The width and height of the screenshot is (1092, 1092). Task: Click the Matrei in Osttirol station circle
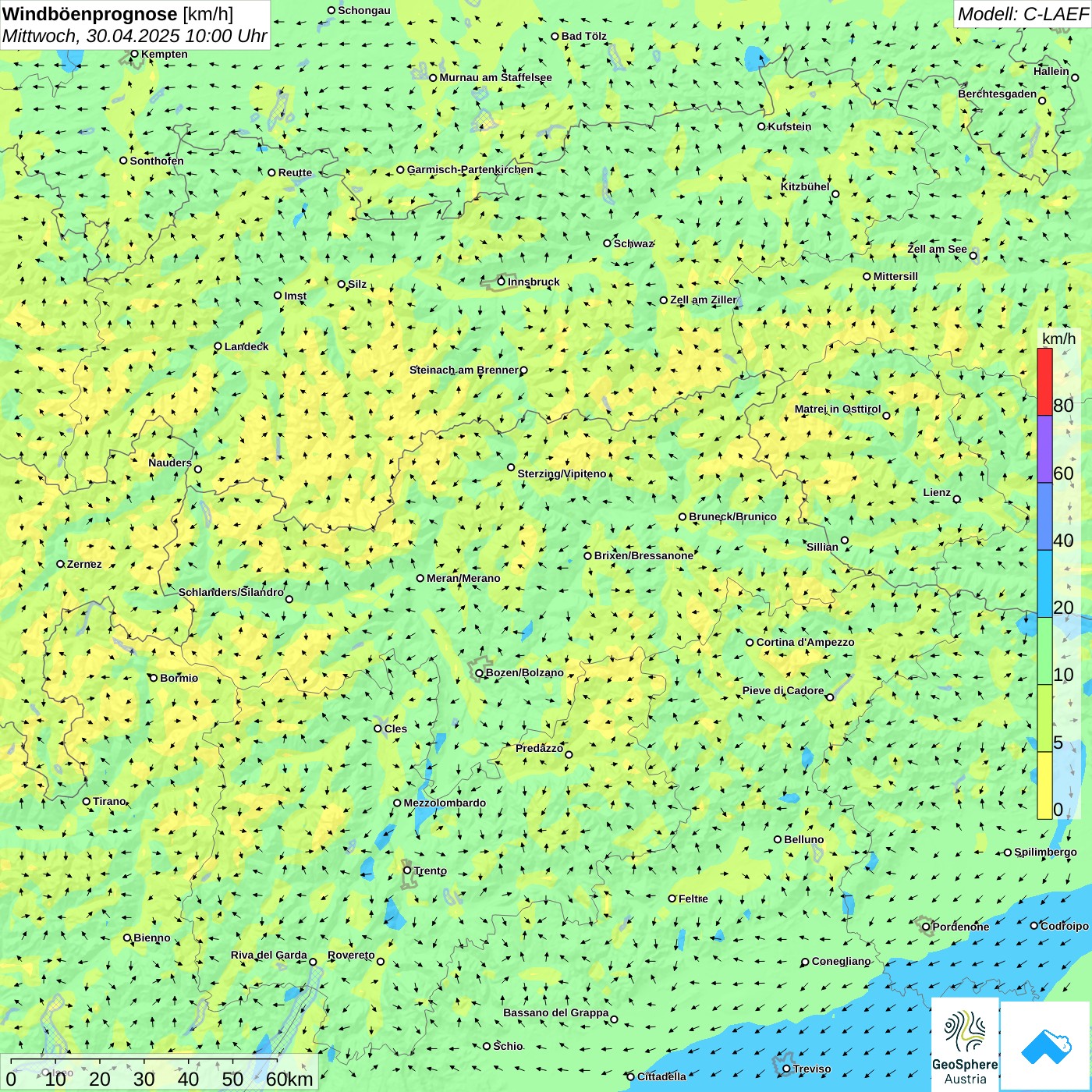(886, 415)
